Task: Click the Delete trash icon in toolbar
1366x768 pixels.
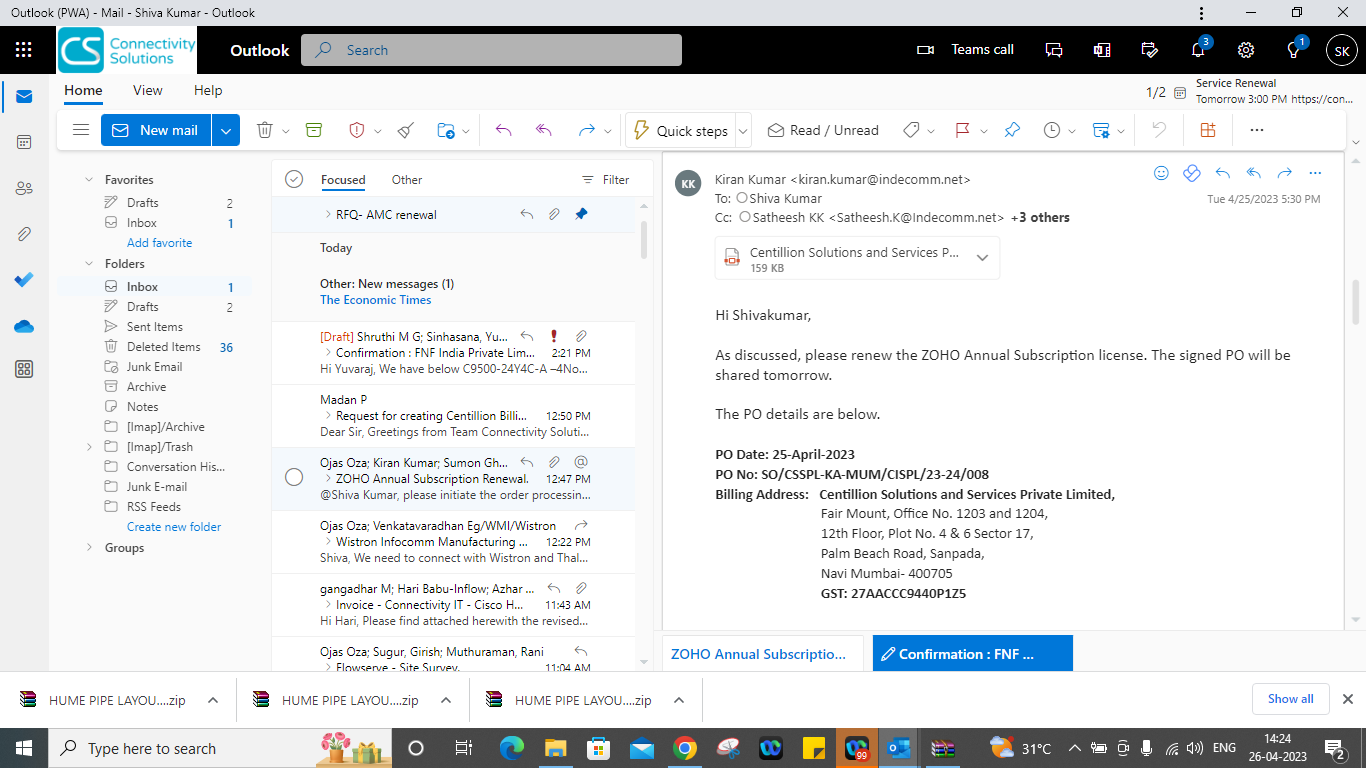Action: [265, 130]
